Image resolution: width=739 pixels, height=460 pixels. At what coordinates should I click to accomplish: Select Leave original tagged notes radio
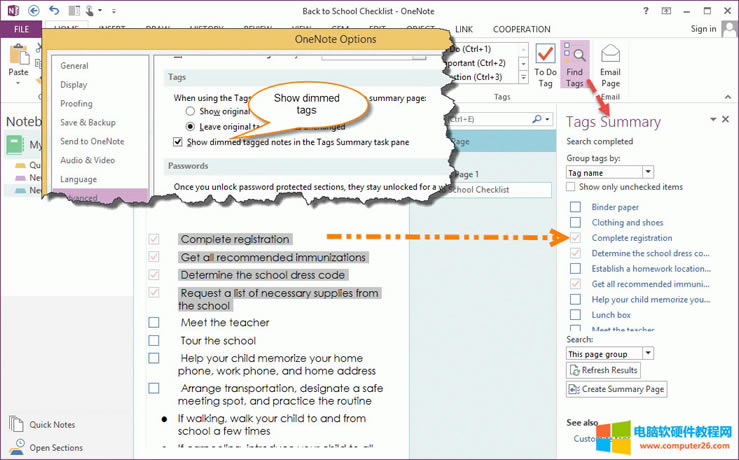[190, 126]
